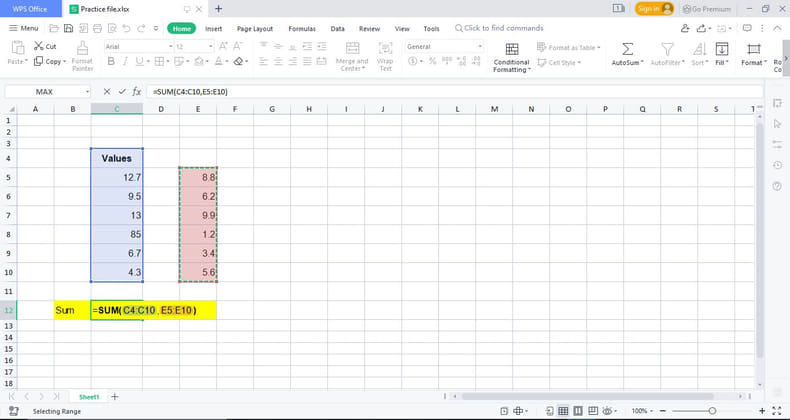Screen dimensions: 790x420
Task: Click the Merge and Center icon
Action: [x=352, y=48]
